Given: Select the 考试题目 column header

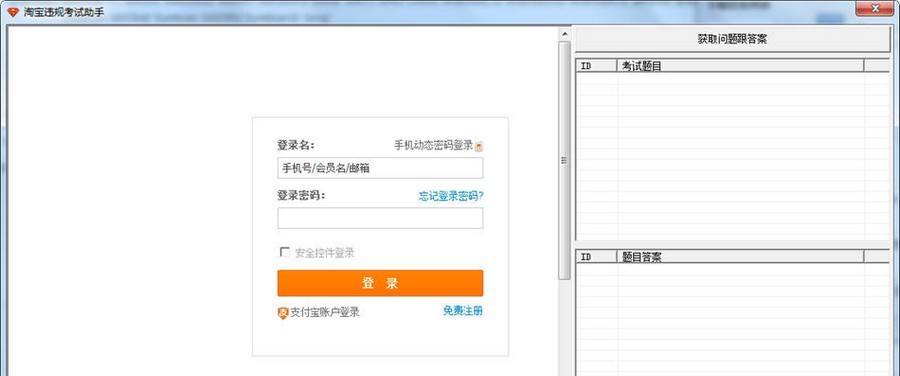Looking at the screenshot, I should pyautogui.click(x=740, y=65).
